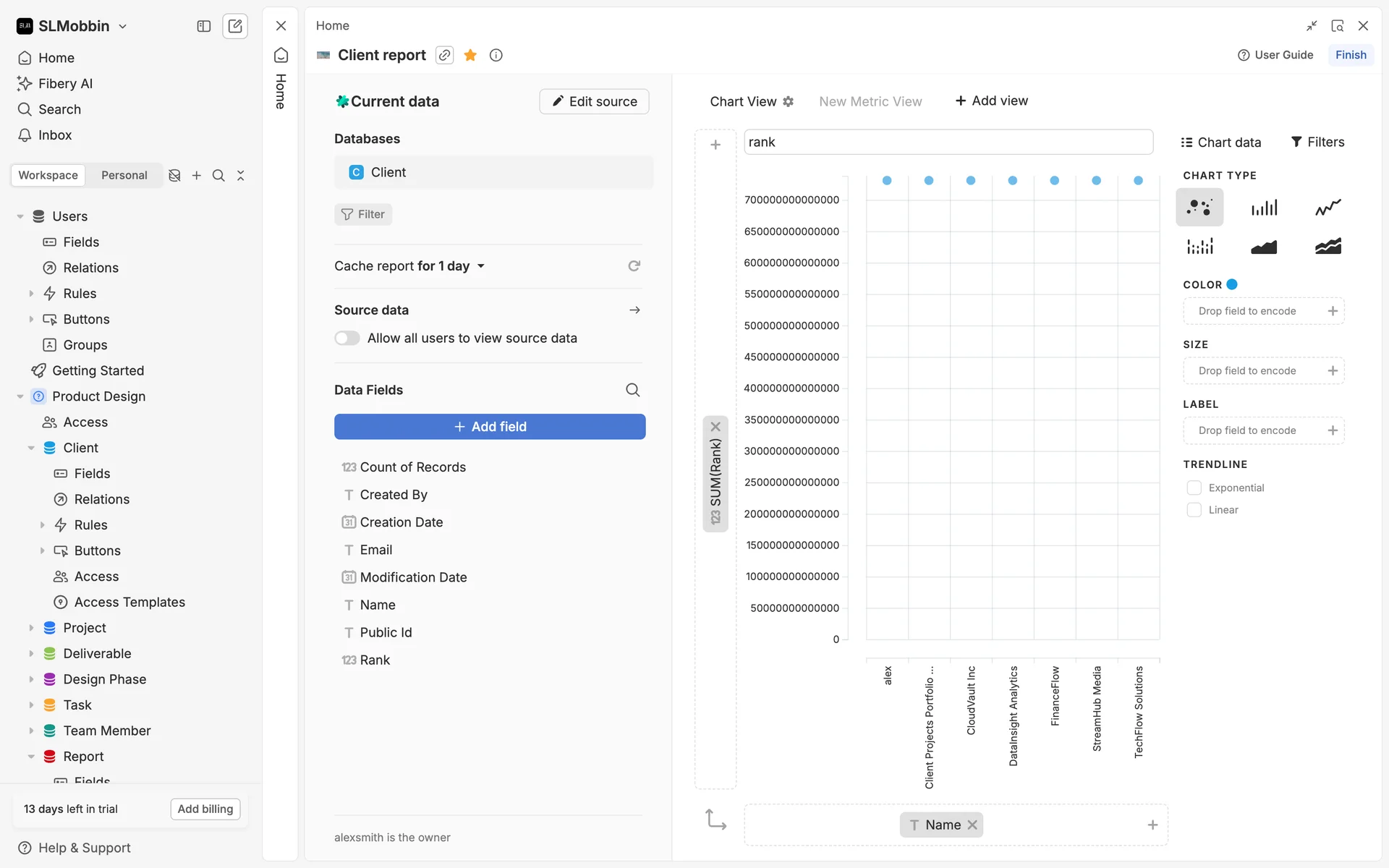This screenshot has width=1389, height=868.
Task: Open Chart View settings gear
Action: [x=789, y=101]
